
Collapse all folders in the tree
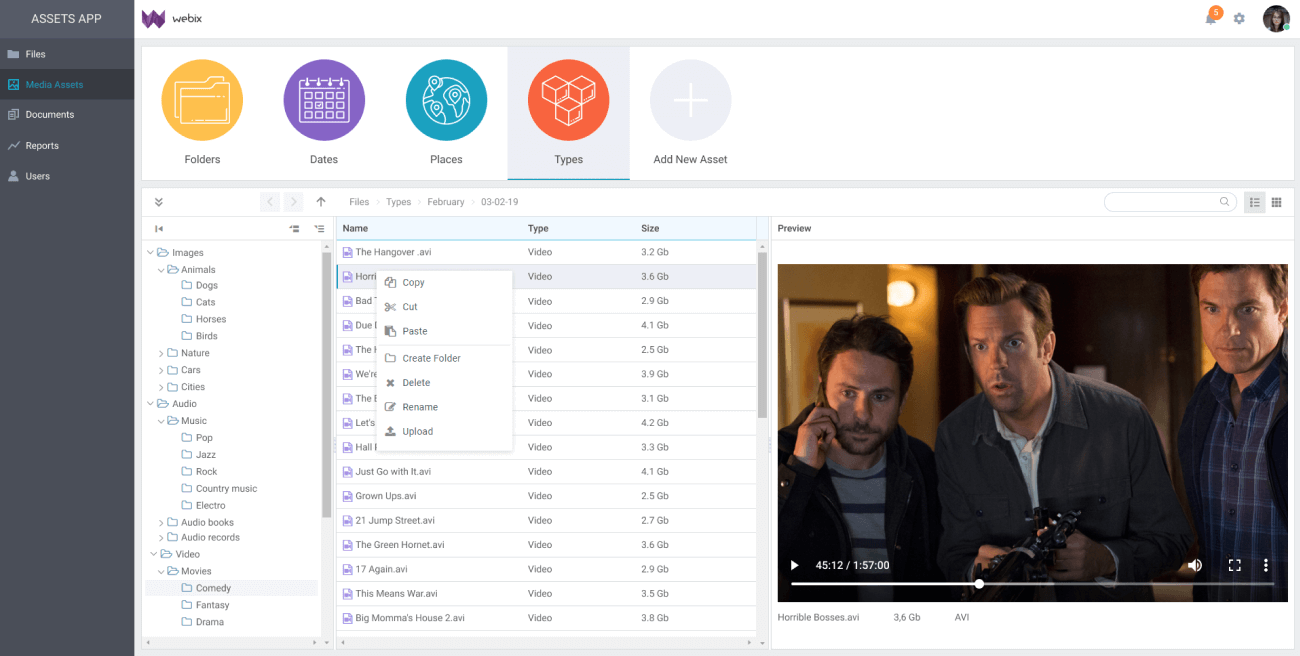pos(294,229)
